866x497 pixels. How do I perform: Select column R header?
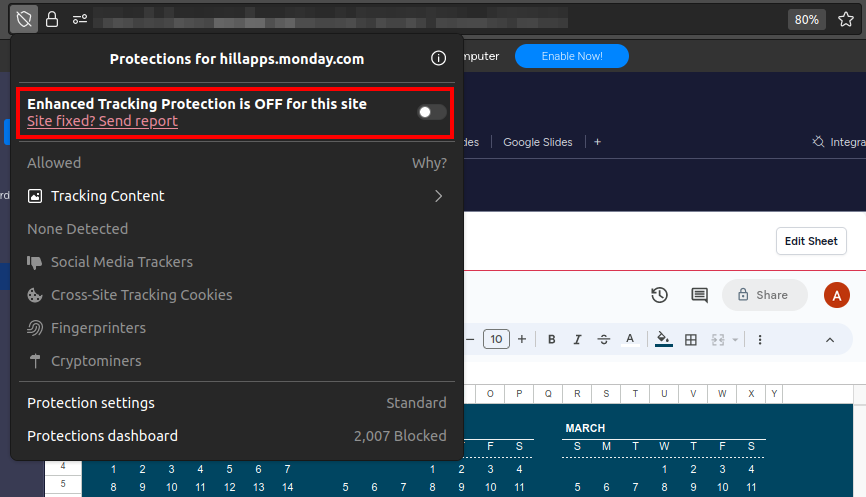coord(577,394)
